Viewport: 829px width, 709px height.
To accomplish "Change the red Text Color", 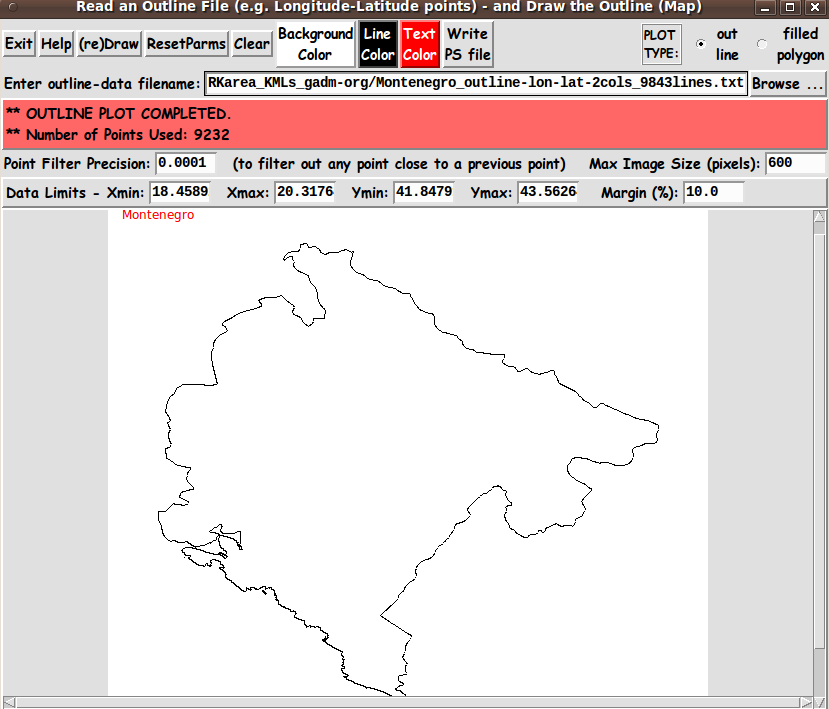I will tap(420, 44).
